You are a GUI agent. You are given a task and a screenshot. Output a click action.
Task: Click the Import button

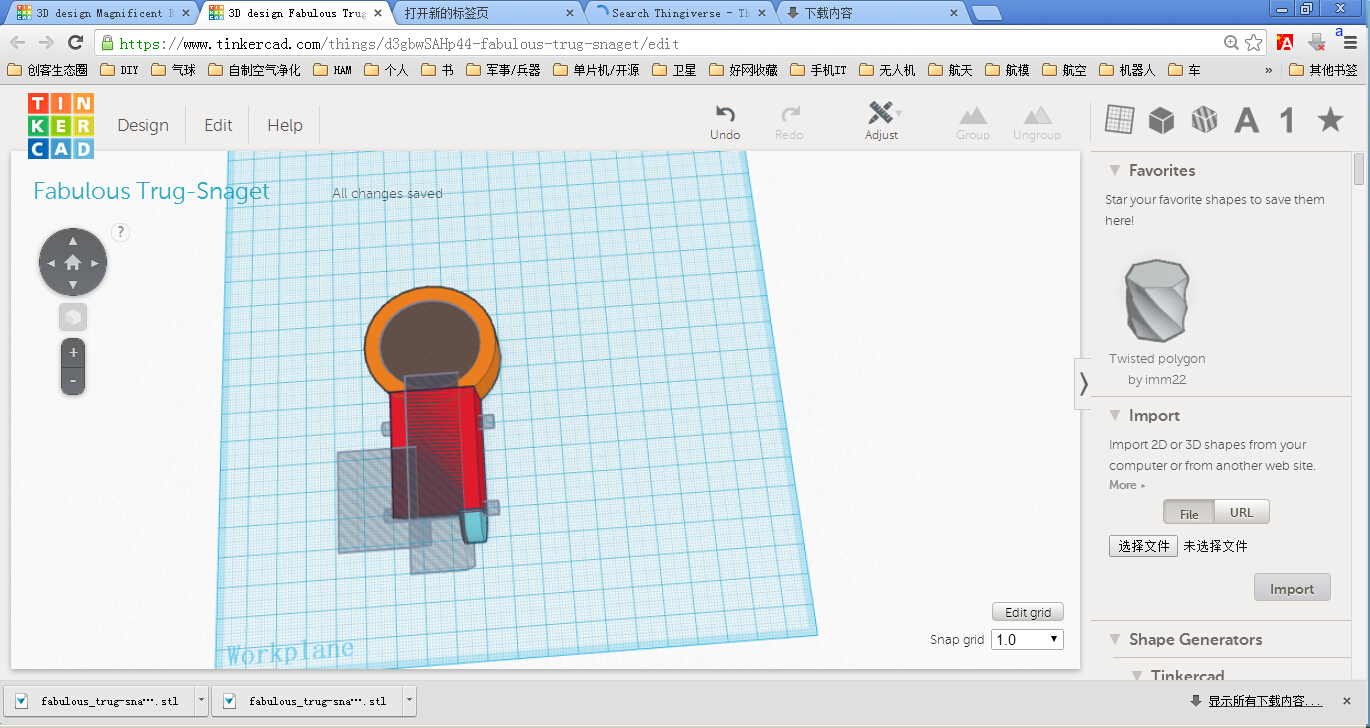click(x=1292, y=588)
